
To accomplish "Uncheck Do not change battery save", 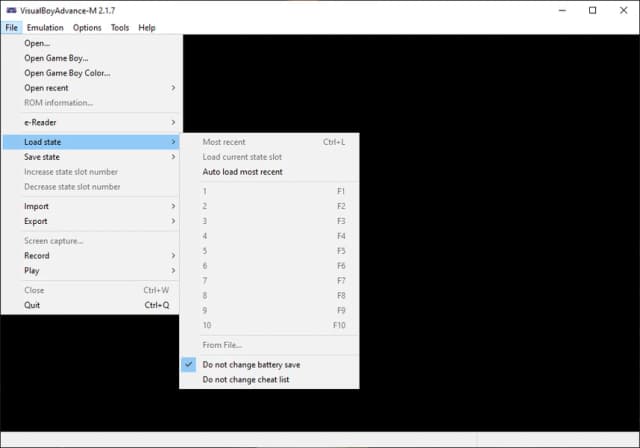I will tap(269, 365).
